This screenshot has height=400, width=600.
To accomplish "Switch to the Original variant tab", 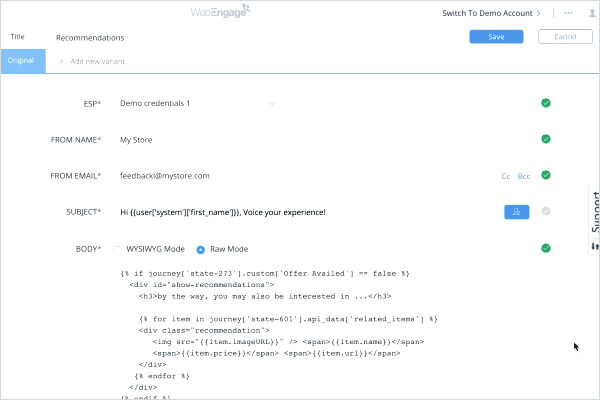I will [22, 60].
